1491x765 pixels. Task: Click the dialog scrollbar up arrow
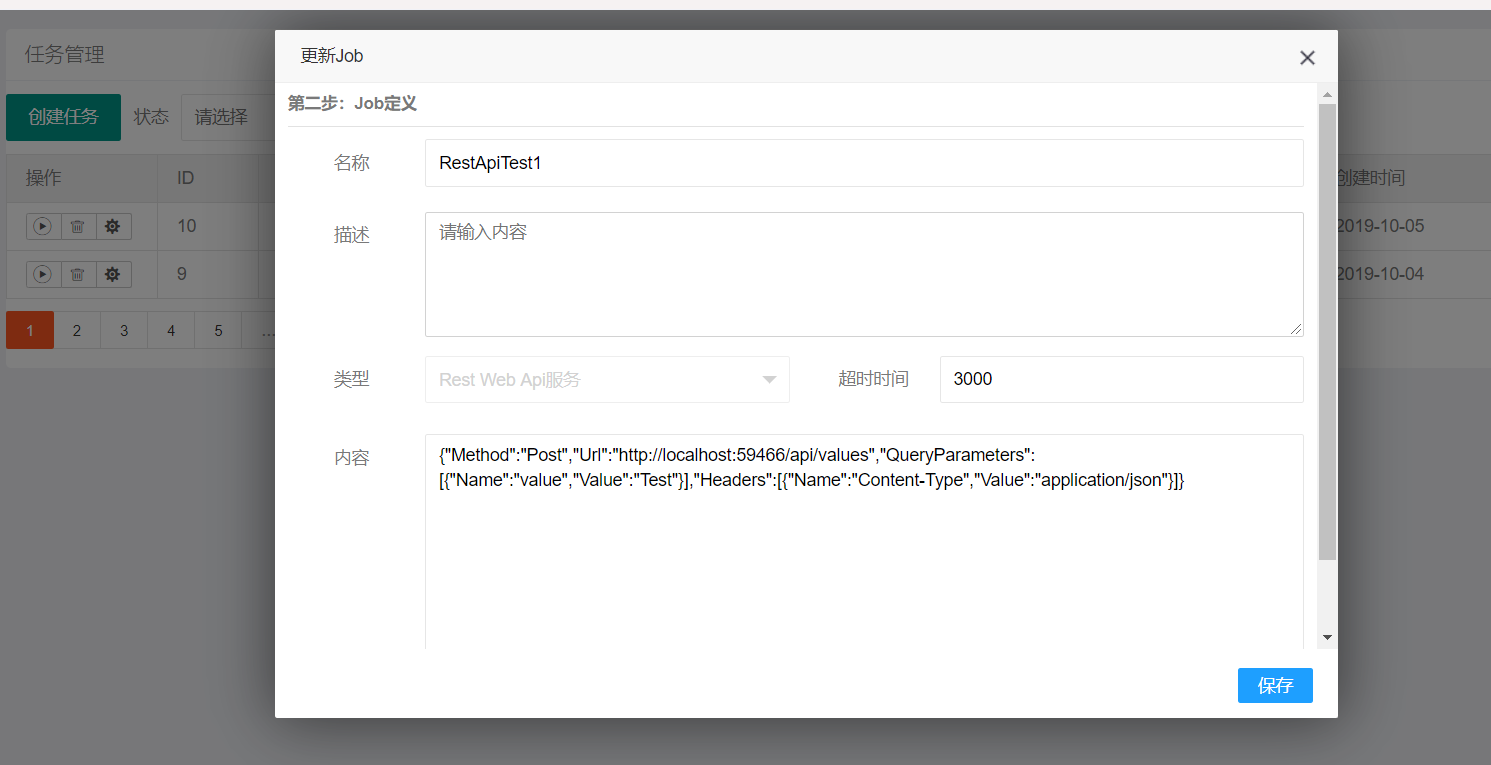click(1327, 96)
